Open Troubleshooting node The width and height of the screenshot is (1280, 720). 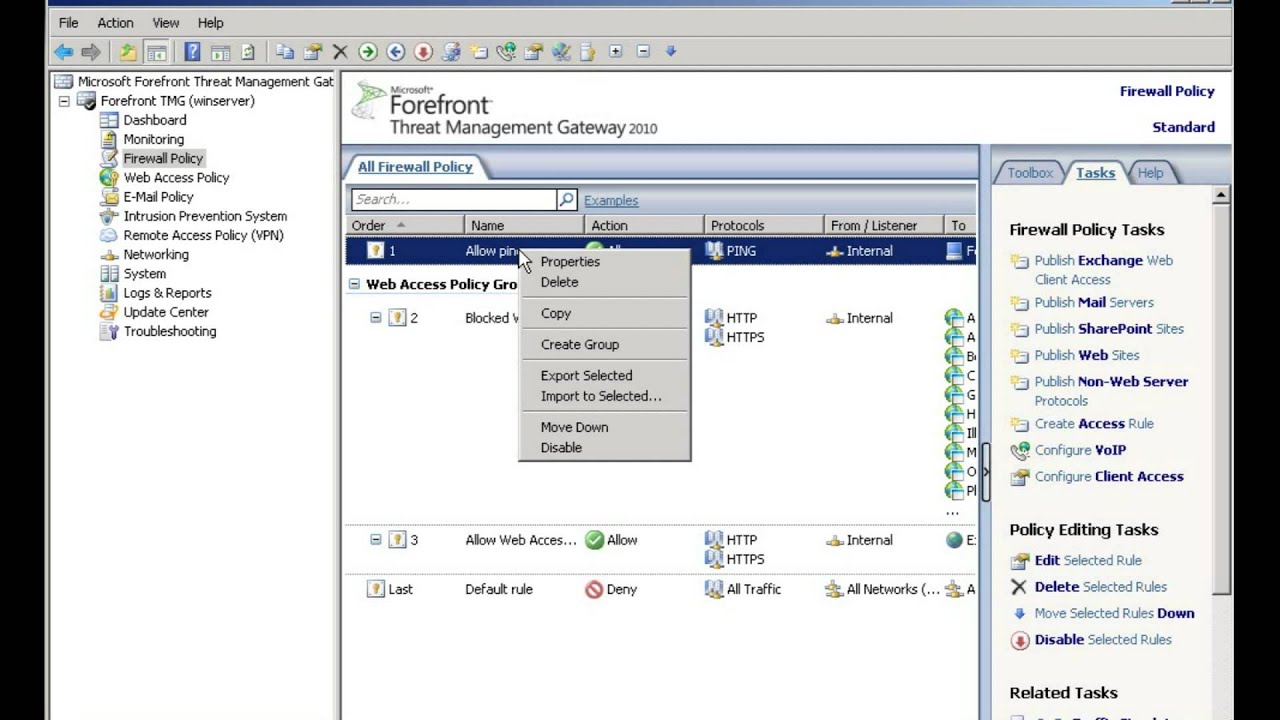[x=170, y=331]
